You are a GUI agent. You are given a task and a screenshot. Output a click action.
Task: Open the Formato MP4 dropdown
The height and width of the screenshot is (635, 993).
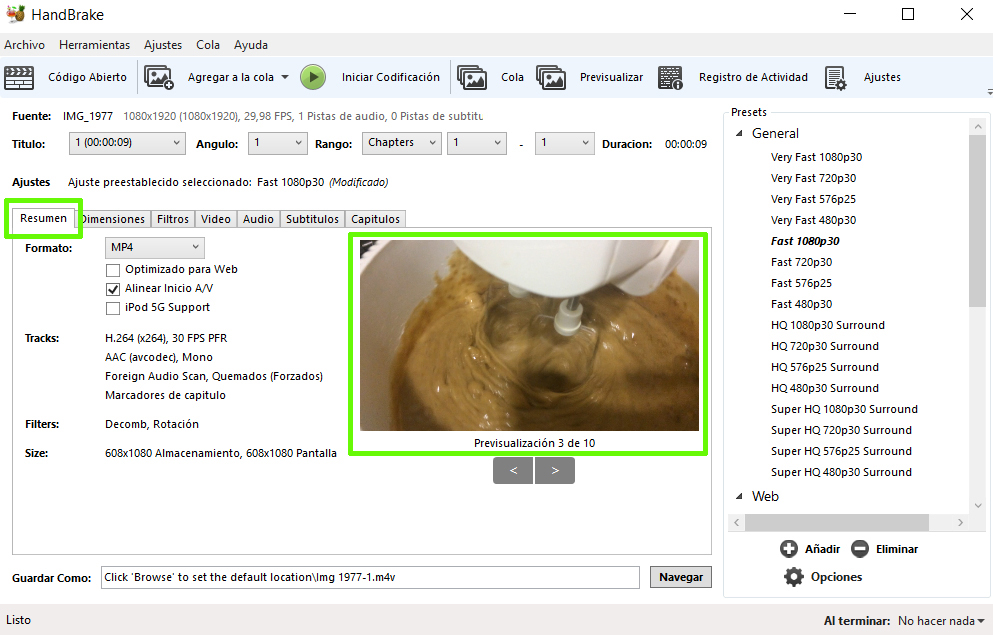click(x=155, y=247)
